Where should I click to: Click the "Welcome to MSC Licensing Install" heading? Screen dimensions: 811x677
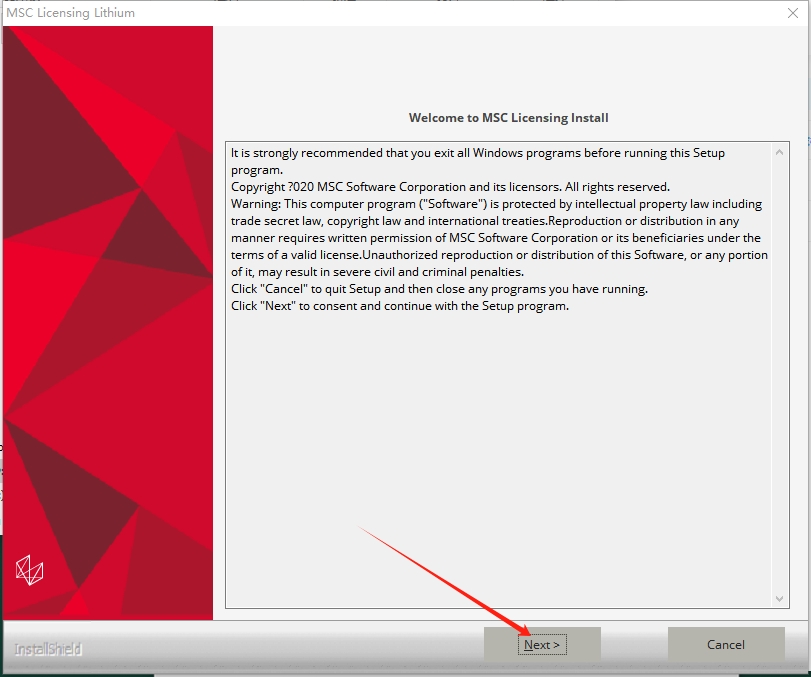pyautogui.click(x=508, y=118)
